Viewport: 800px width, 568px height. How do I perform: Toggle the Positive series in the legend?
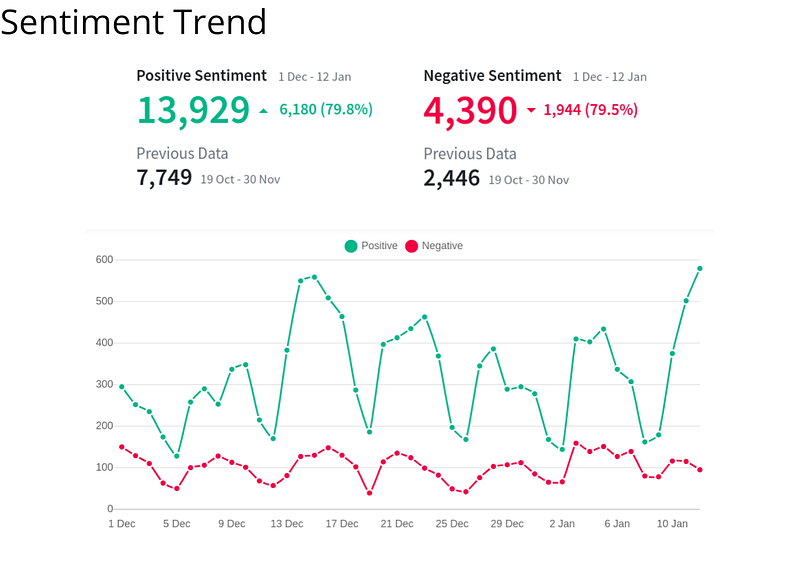371,246
